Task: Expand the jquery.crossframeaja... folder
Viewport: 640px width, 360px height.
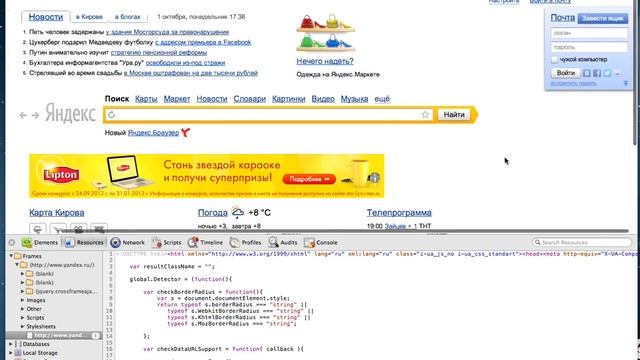Action: coord(22,291)
